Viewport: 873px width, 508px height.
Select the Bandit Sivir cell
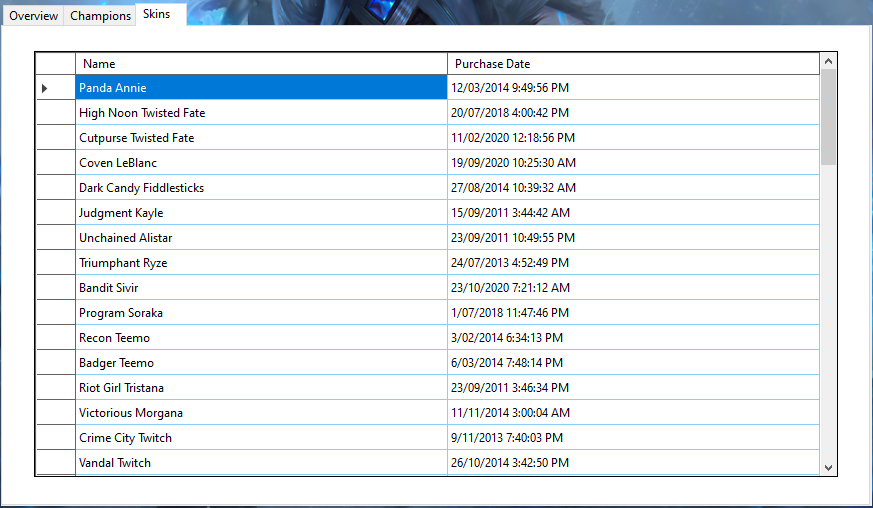point(261,288)
